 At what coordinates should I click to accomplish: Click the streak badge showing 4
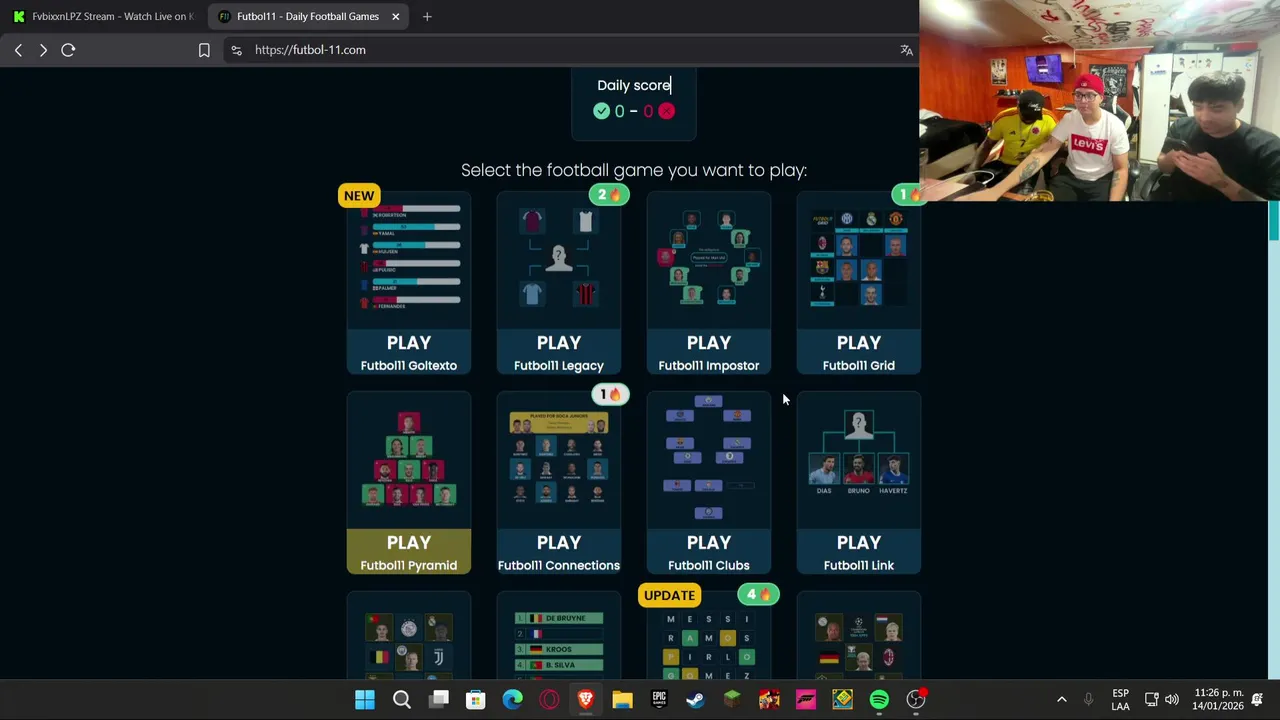[758, 595]
